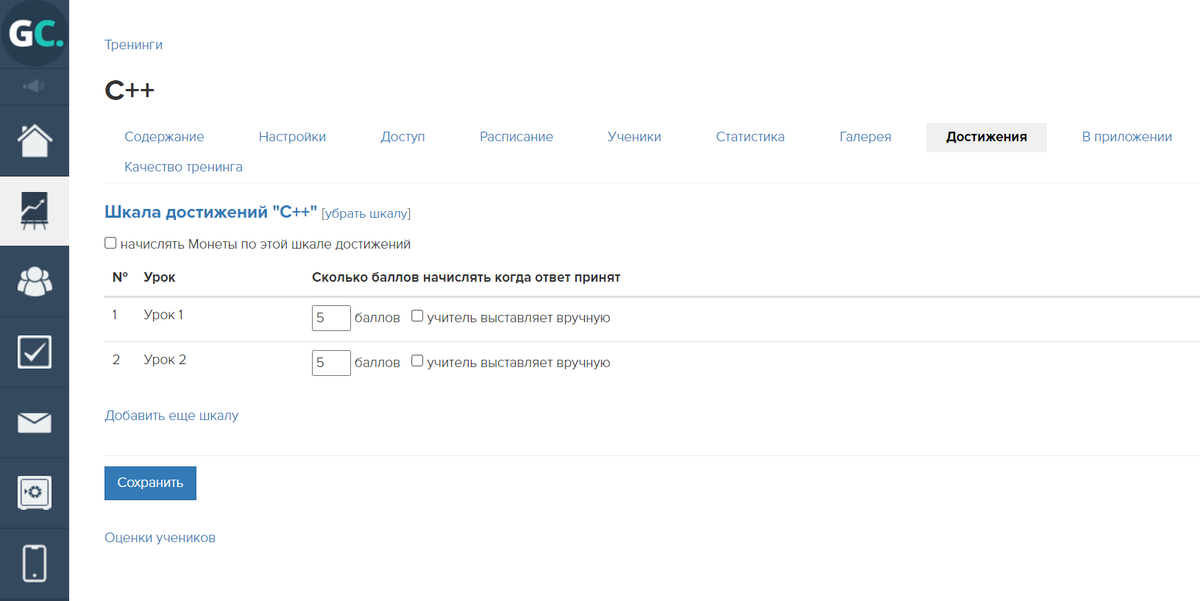This screenshot has height=601, width=1200.
Task: Switch to the Настройки tab
Action: (x=292, y=137)
